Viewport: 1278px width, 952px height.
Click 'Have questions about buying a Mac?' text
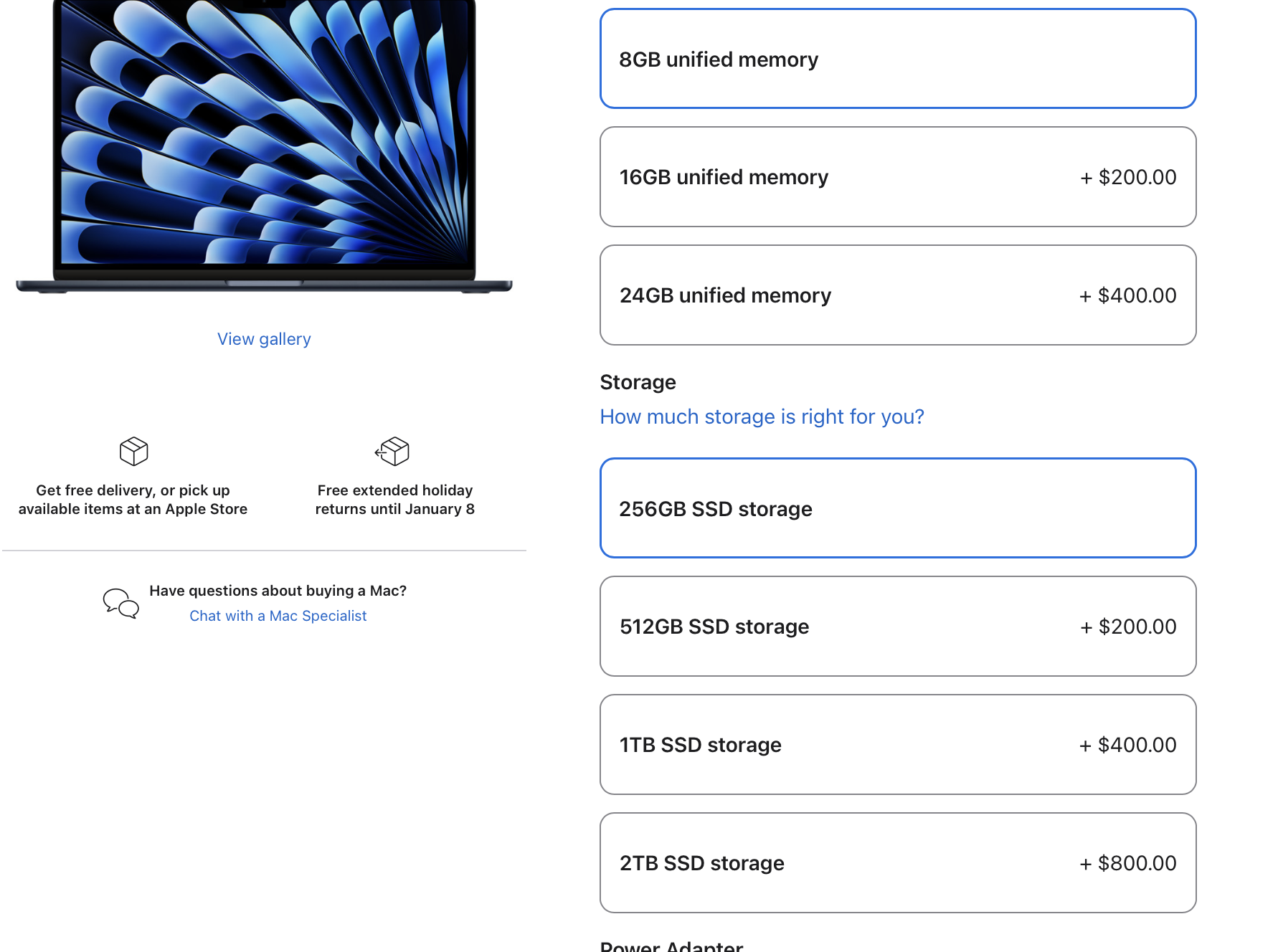coord(278,591)
